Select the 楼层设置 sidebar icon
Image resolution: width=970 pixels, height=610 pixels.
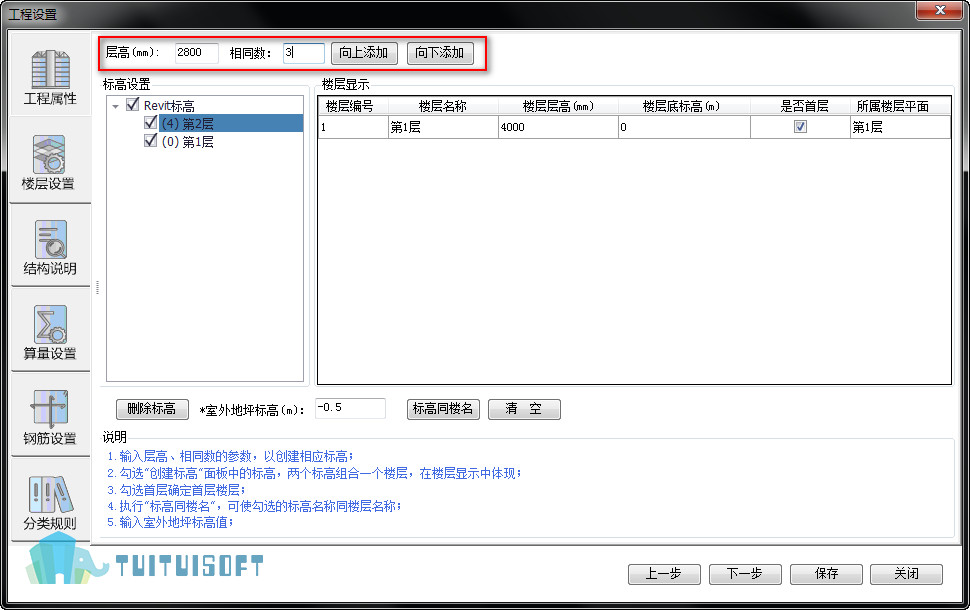[x=49, y=155]
